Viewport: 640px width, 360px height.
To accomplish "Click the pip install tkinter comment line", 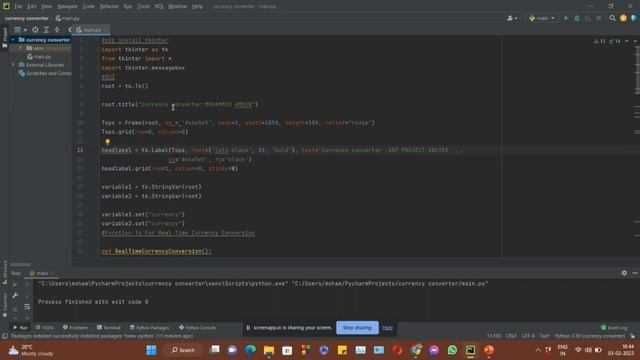I will point(135,40).
